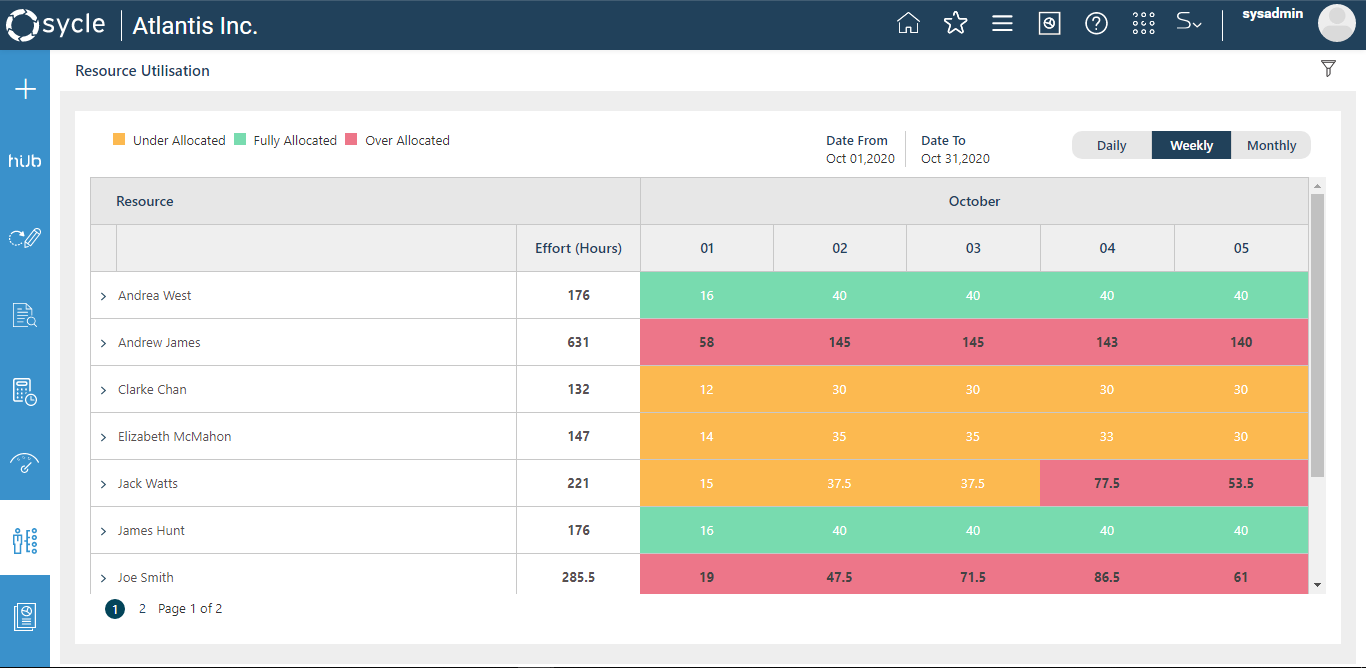Image resolution: width=1366 pixels, height=668 pixels.
Task: Open the hamburger menu icon
Action: [x=1002, y=23]
